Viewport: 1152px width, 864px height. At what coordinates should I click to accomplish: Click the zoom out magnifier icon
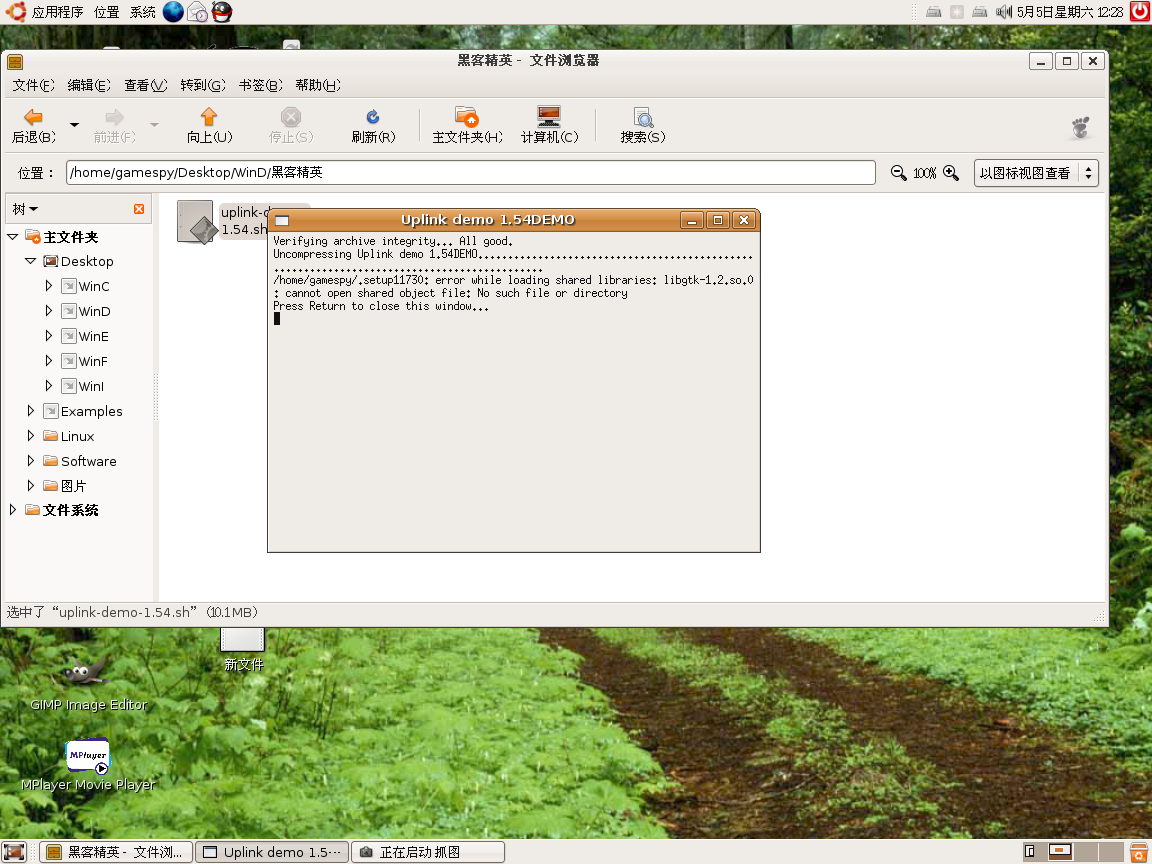[x=898, y=173]
